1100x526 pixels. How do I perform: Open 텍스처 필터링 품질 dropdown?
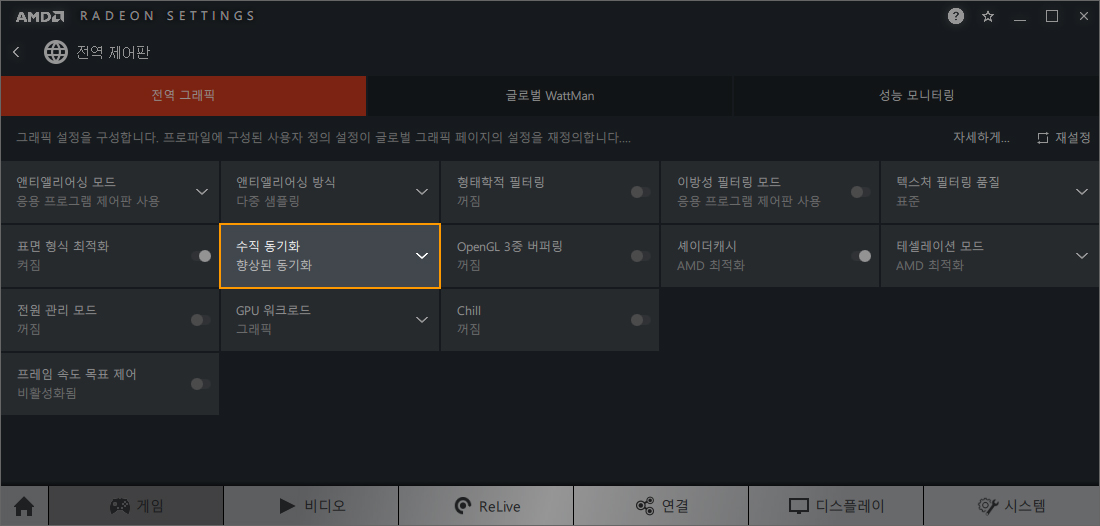(1082, 191)
